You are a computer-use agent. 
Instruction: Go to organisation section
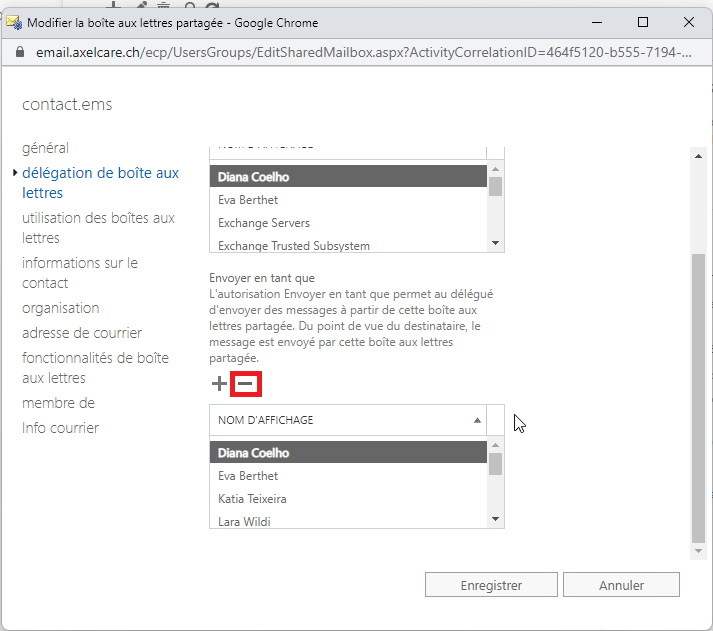tap(60, 308)
